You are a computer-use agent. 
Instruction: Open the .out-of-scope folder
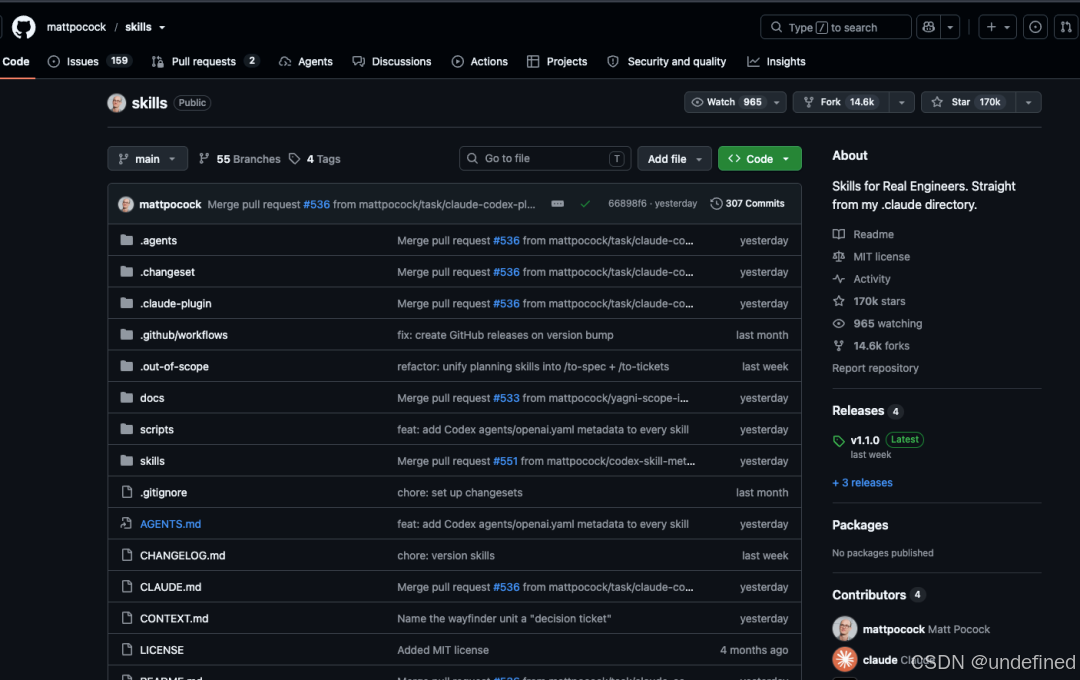tap(174, 367)
